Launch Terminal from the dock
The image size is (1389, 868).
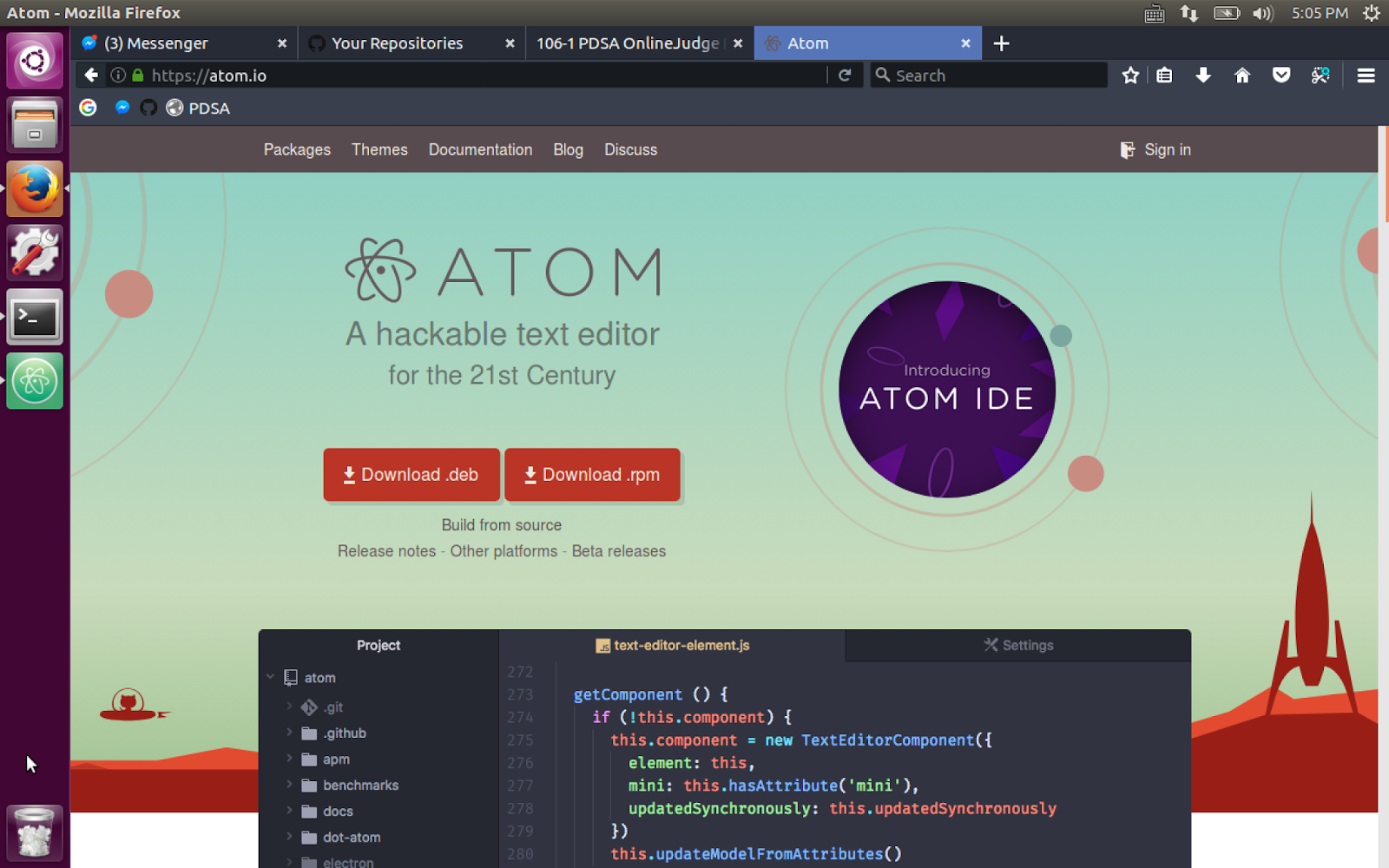tap(35, 317)
